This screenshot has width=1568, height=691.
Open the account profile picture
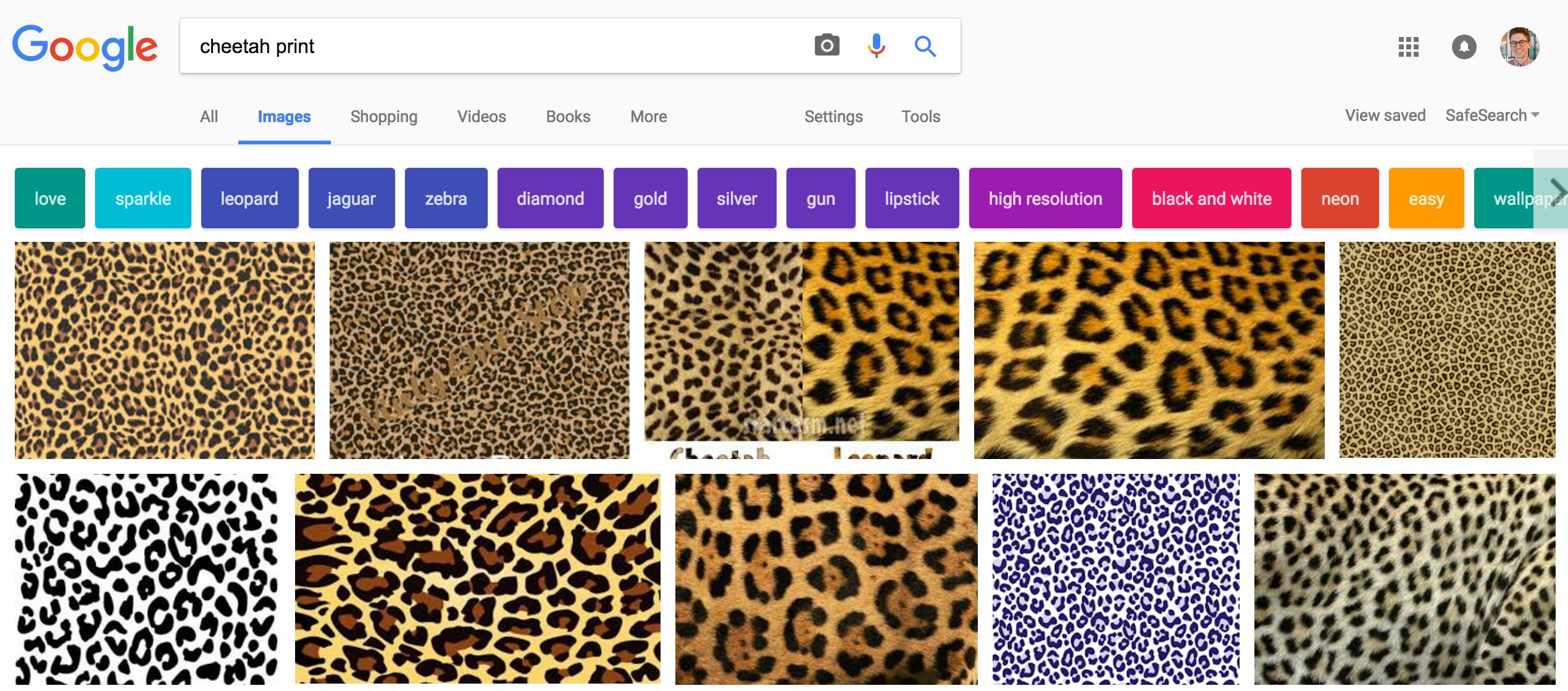pos(1519,47)
